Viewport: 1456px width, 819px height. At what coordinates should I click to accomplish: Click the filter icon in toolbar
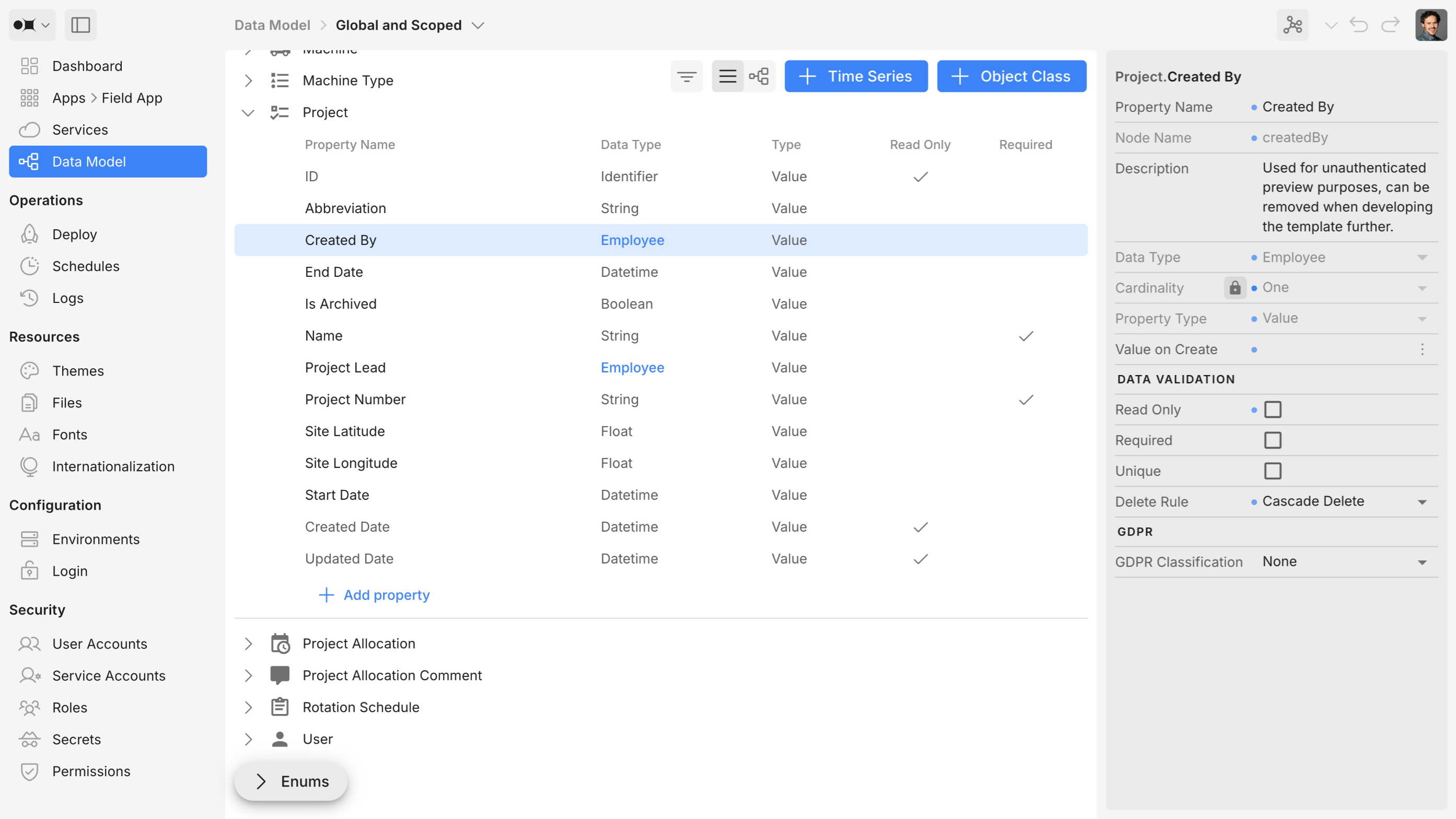coord(686,76)
